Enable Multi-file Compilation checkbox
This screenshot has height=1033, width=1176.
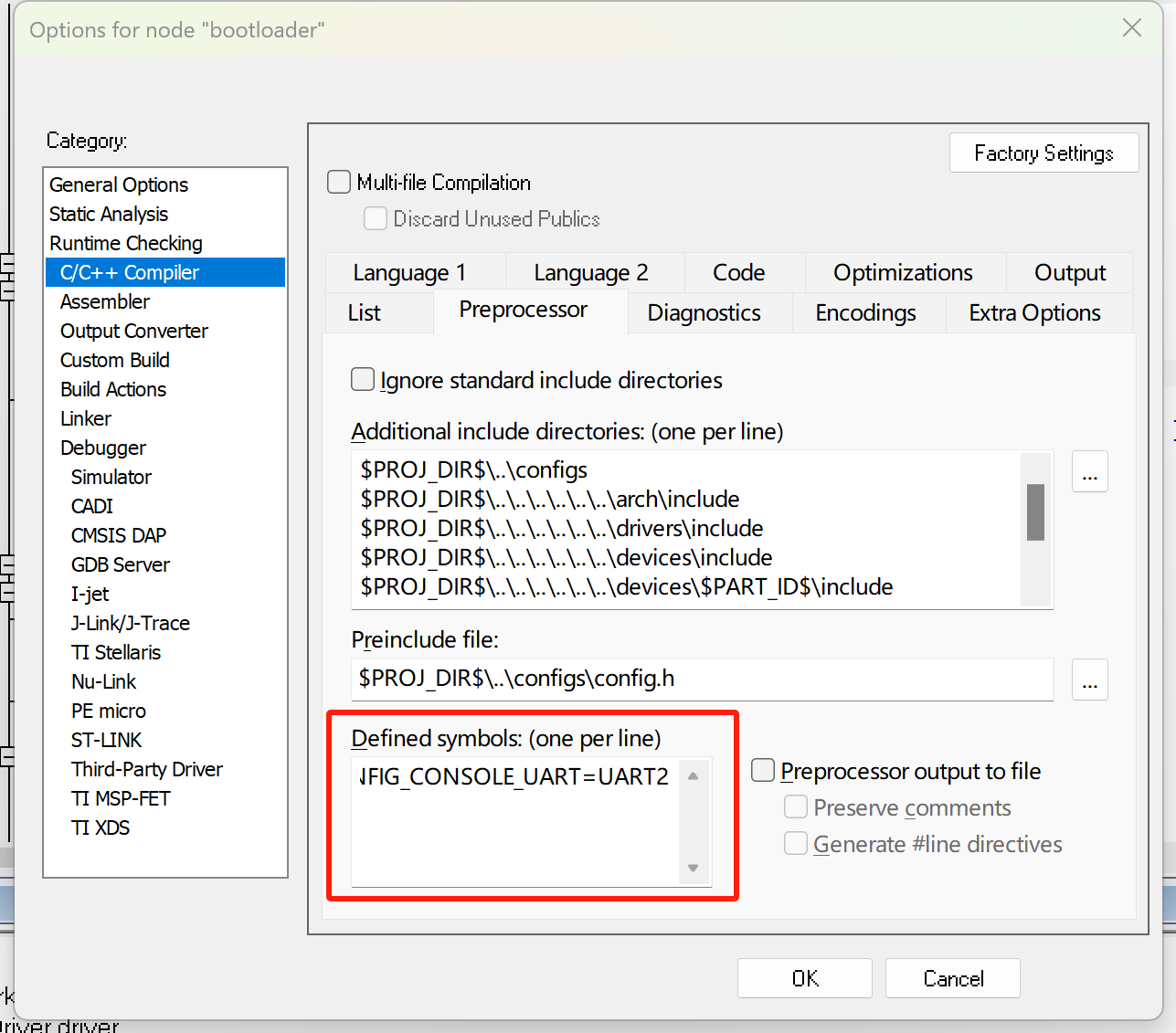click(339, 183)
